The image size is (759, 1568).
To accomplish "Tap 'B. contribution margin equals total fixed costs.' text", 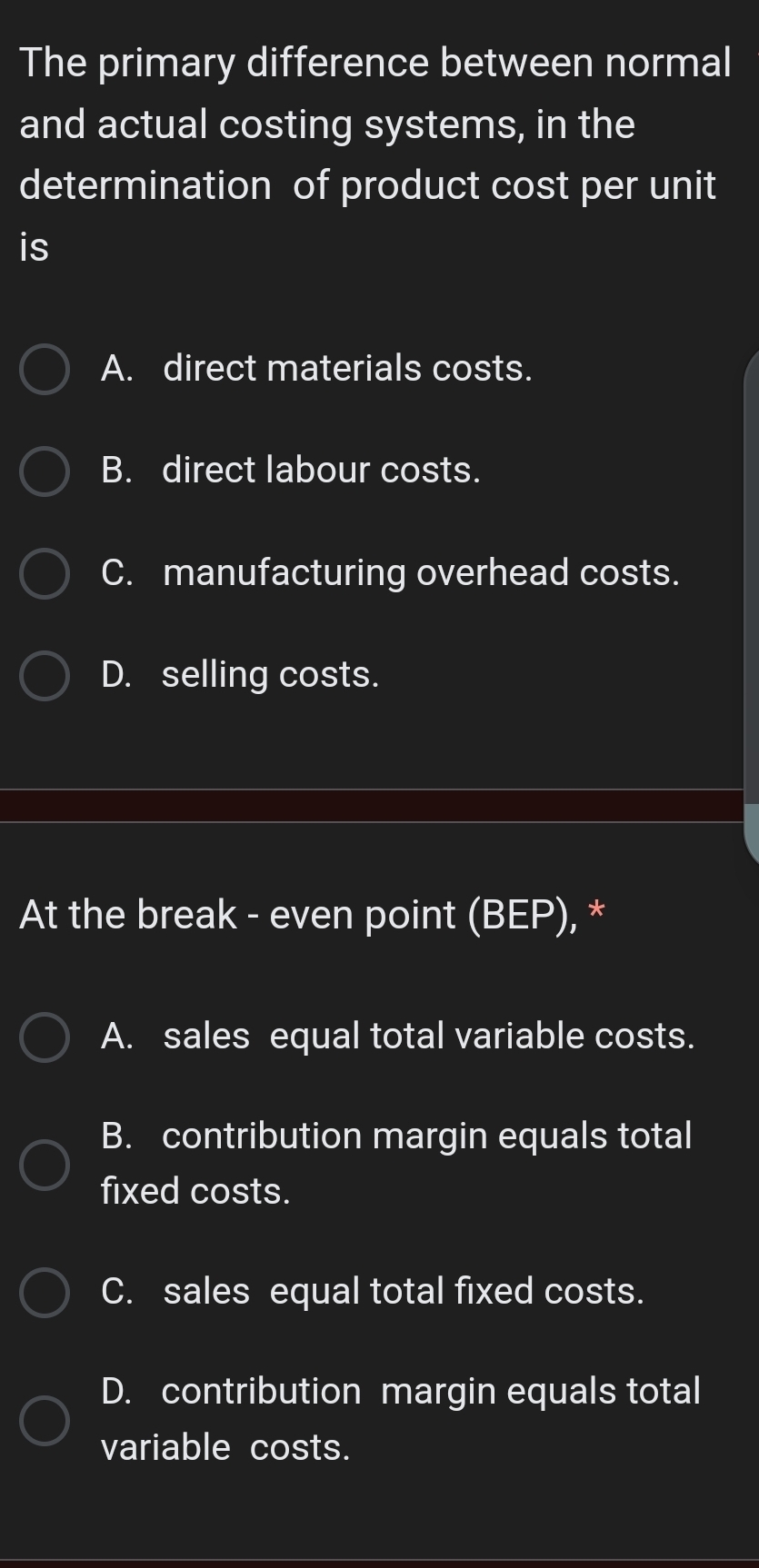I will pos(396,1163).
